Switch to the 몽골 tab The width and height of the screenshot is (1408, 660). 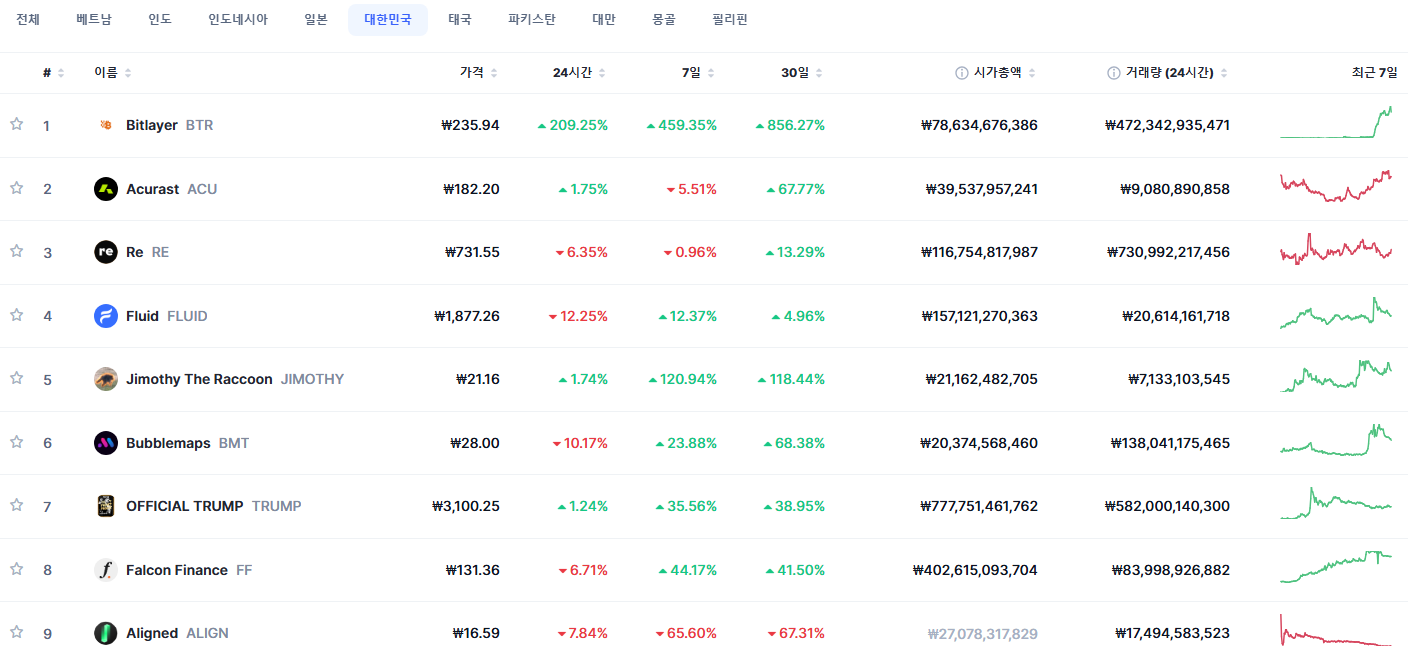pyautogui.click(x=664, y=19)
